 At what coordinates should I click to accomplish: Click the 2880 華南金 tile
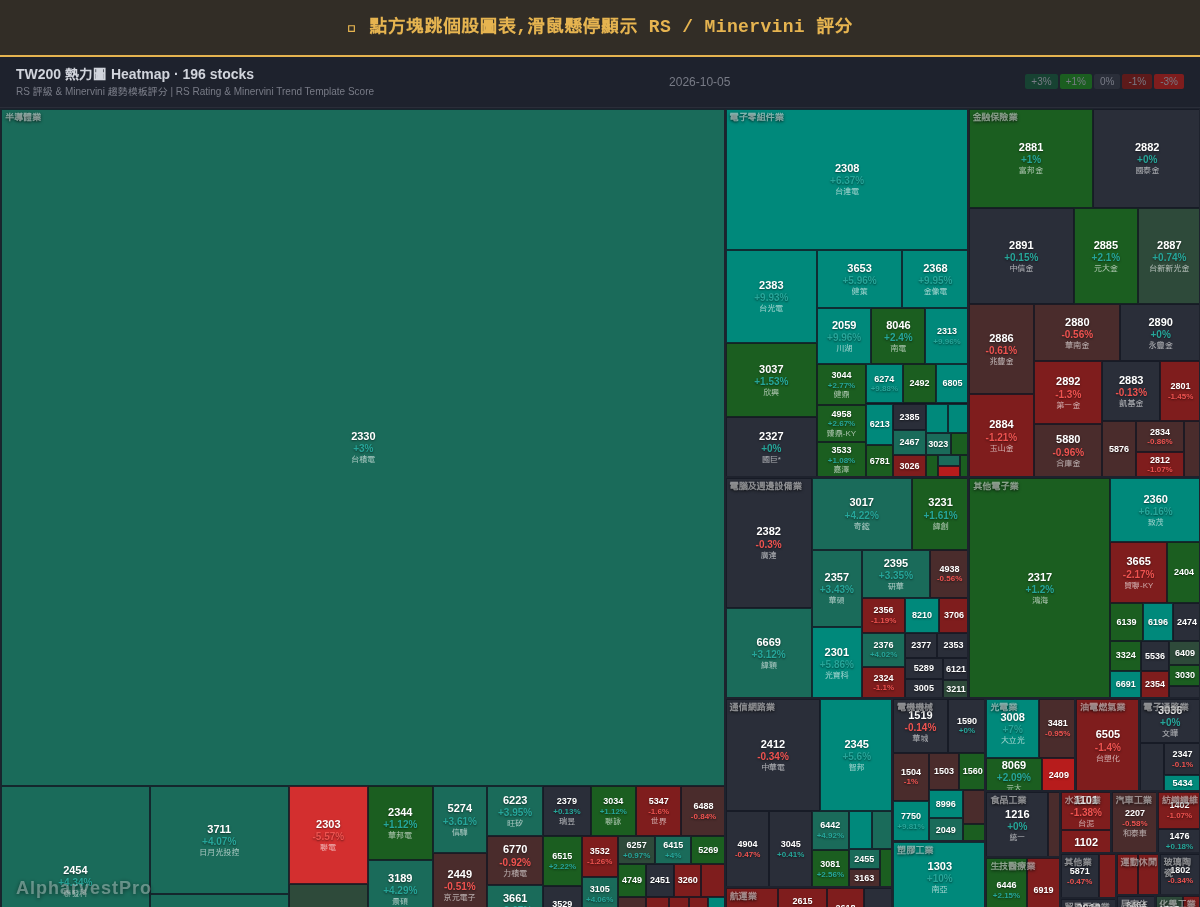tap(1077, 333)
